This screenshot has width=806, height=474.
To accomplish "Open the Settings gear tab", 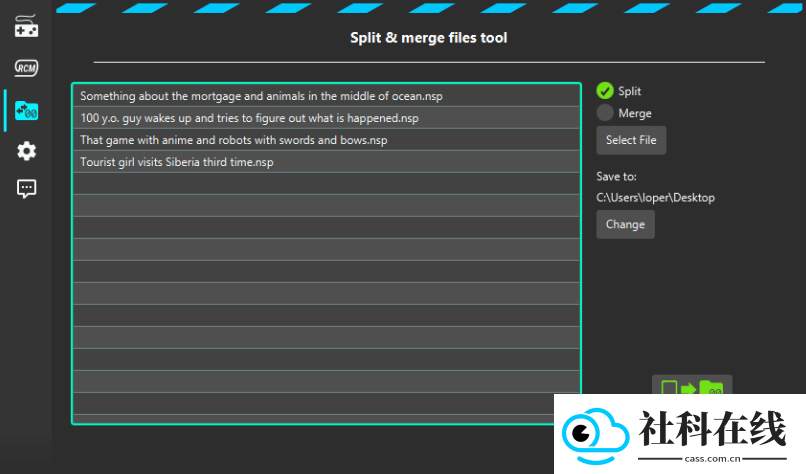I will click(x=26, y=151).
